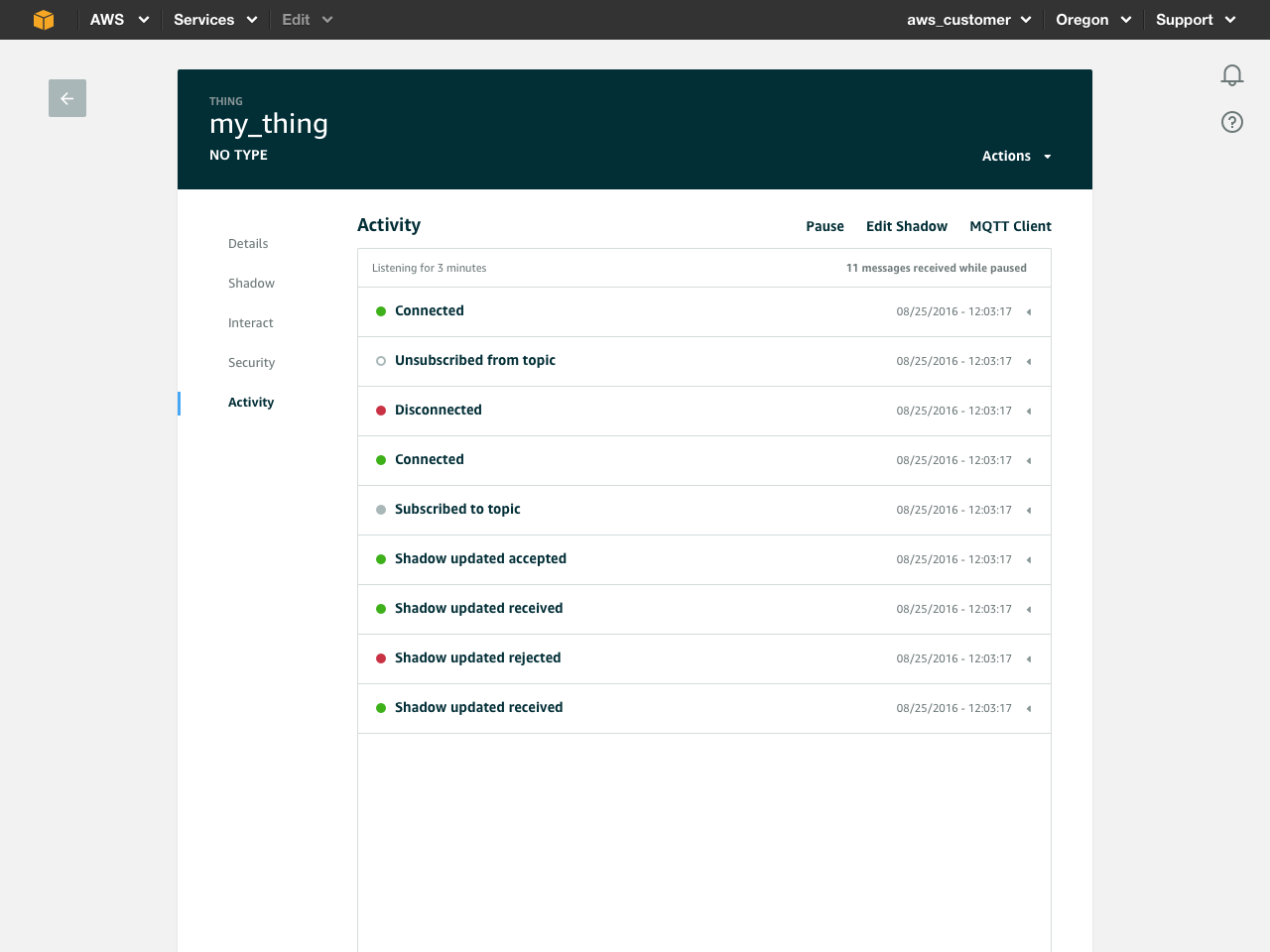Open the help question mark icon
Image resolution: width=1270 pixels, height=952 pixels.
click(x=1231, y=122)
